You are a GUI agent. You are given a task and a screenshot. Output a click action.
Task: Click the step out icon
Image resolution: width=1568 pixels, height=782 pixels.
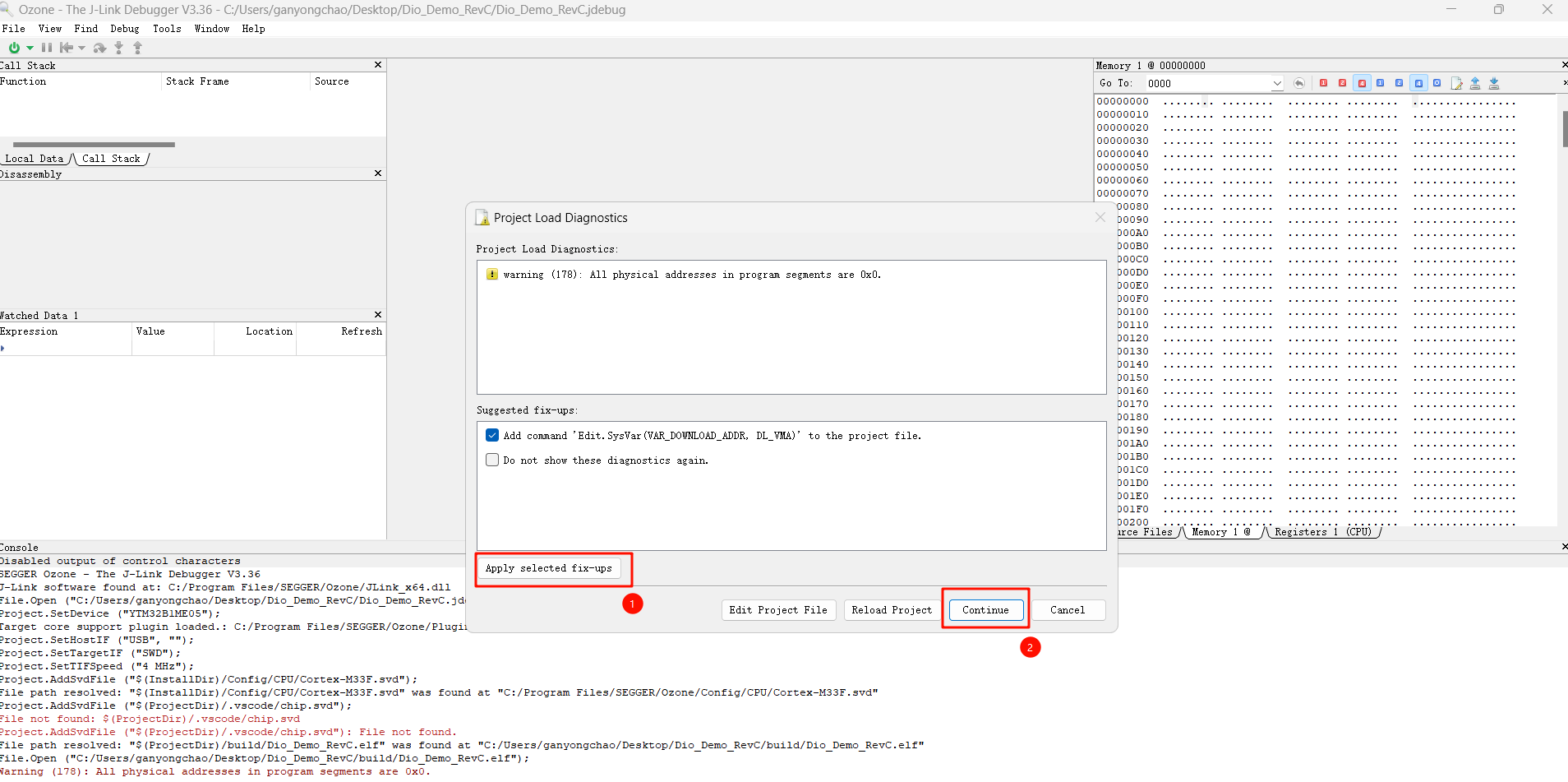pyautogui.click(x=137, y=48)
